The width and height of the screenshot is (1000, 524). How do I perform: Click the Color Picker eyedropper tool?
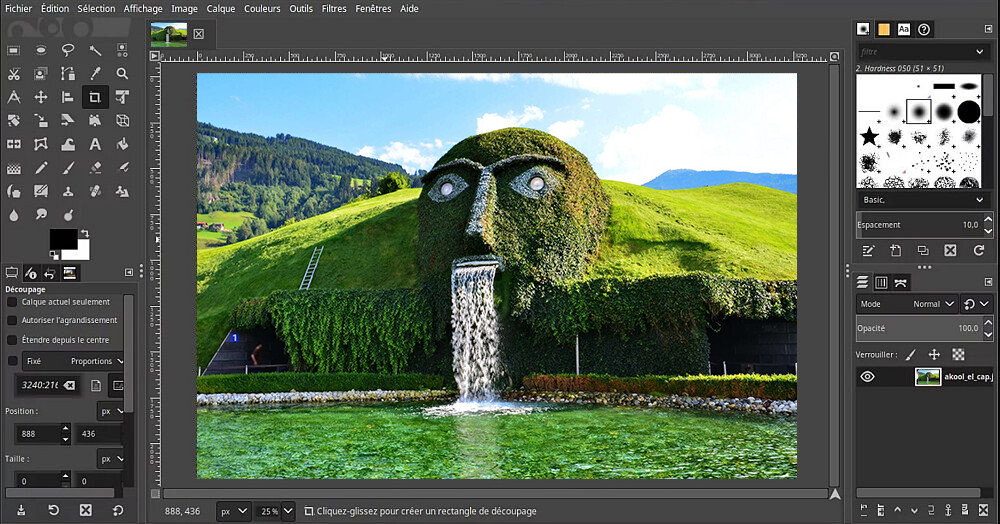(95, 73)
